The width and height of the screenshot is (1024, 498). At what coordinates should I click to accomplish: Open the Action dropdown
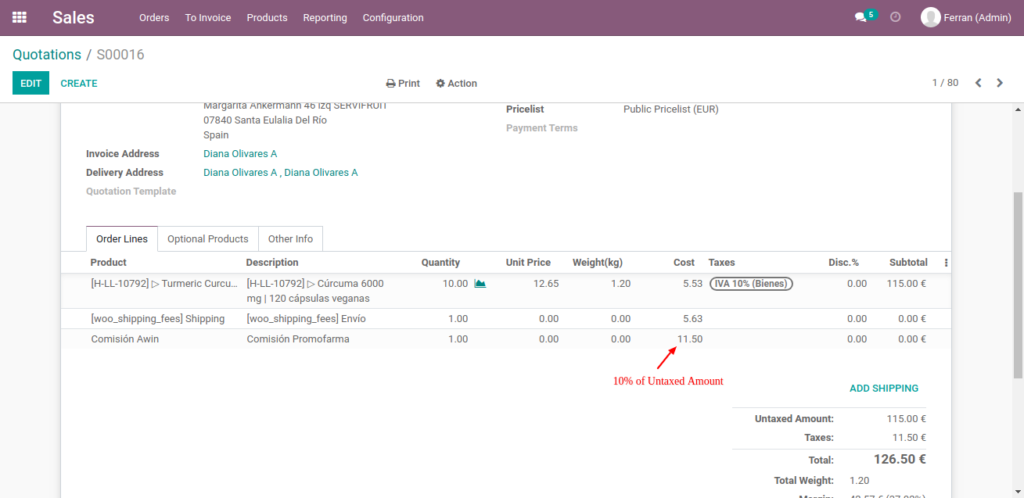(x=456, y=84)
